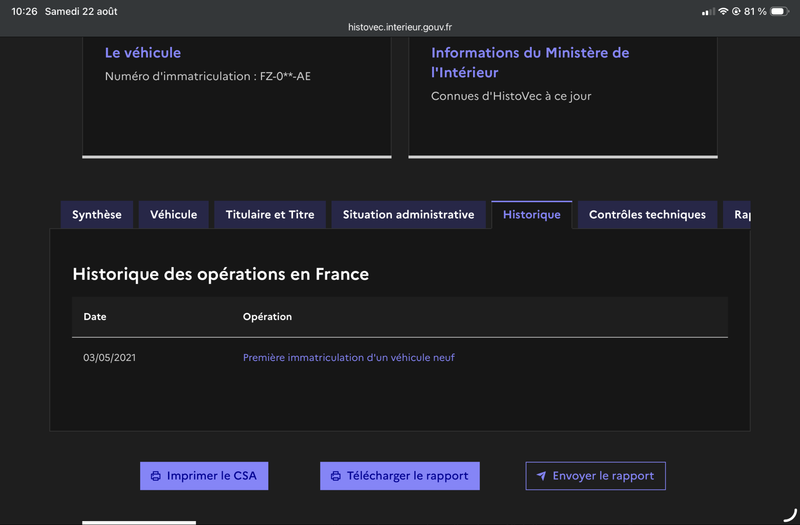
Task: Open the Titulaire et Titre tab
Action: tap(270, 215)
